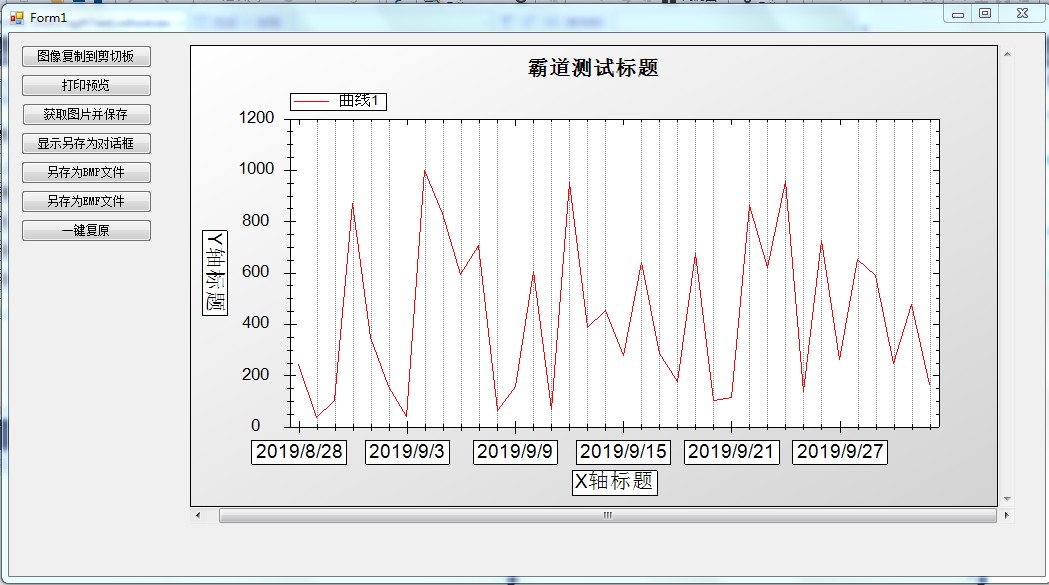Save chart as BMP with "另存为BMP文件"
The image size is (1049, 585).
coord(85,172)
